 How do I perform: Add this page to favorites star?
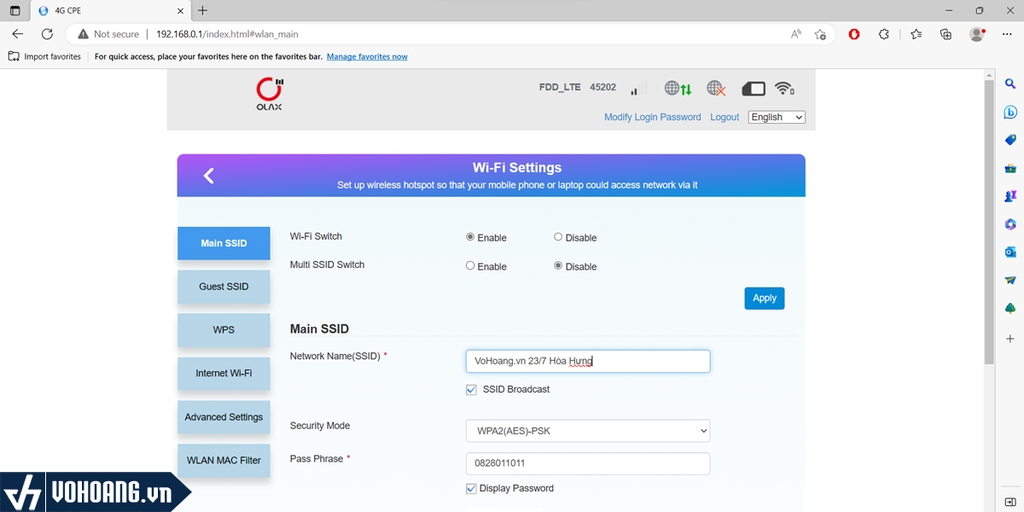pyautogui.click(x=821, y=34)
